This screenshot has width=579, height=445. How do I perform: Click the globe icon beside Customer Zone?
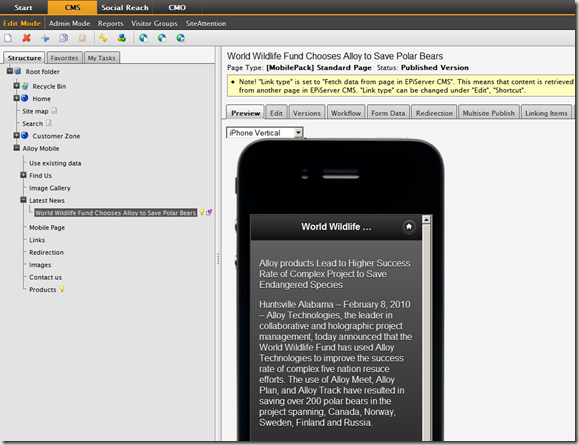pyautogui.click(x=25, y=136)
